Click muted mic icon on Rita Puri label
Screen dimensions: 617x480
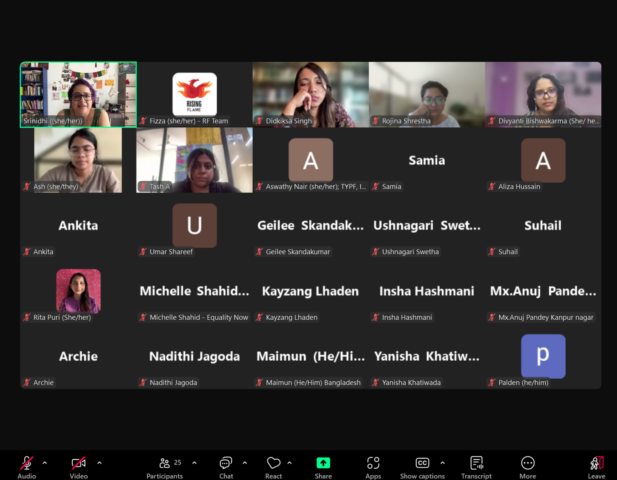coord(27,317)
